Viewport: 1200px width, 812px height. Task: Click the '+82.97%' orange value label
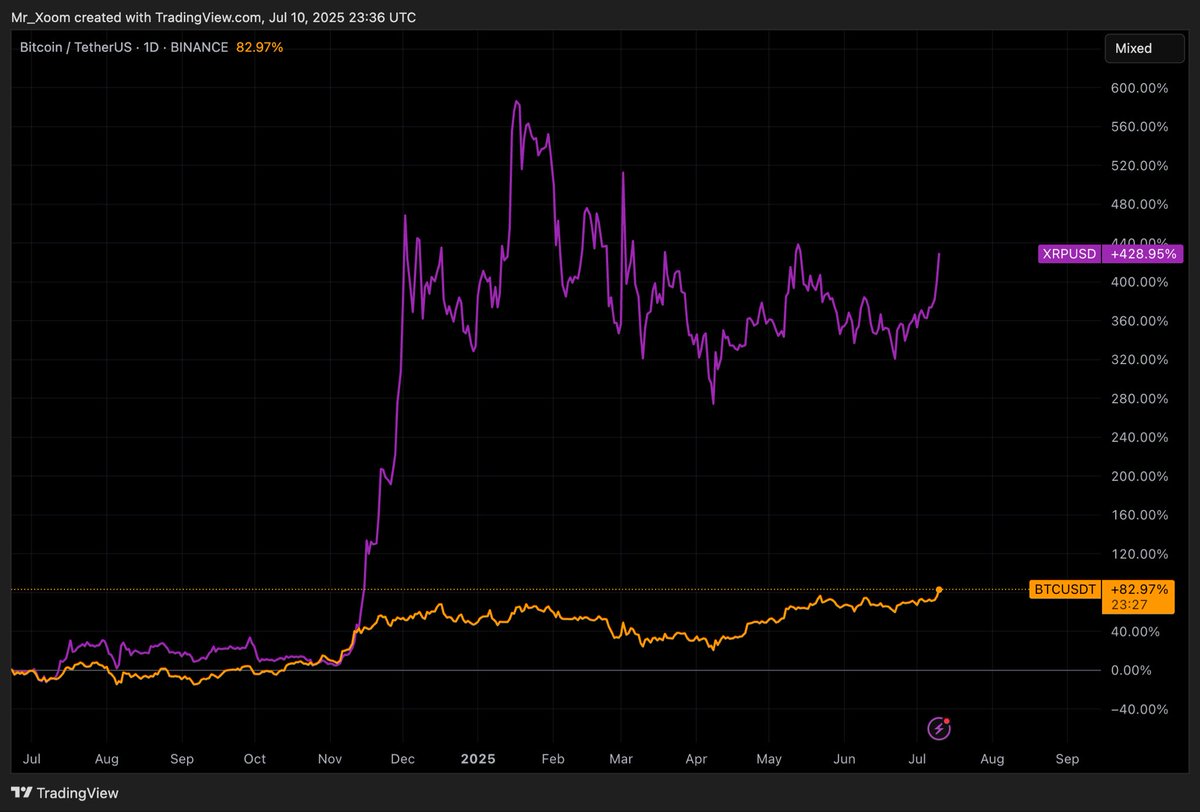(x=1137, y=589)
